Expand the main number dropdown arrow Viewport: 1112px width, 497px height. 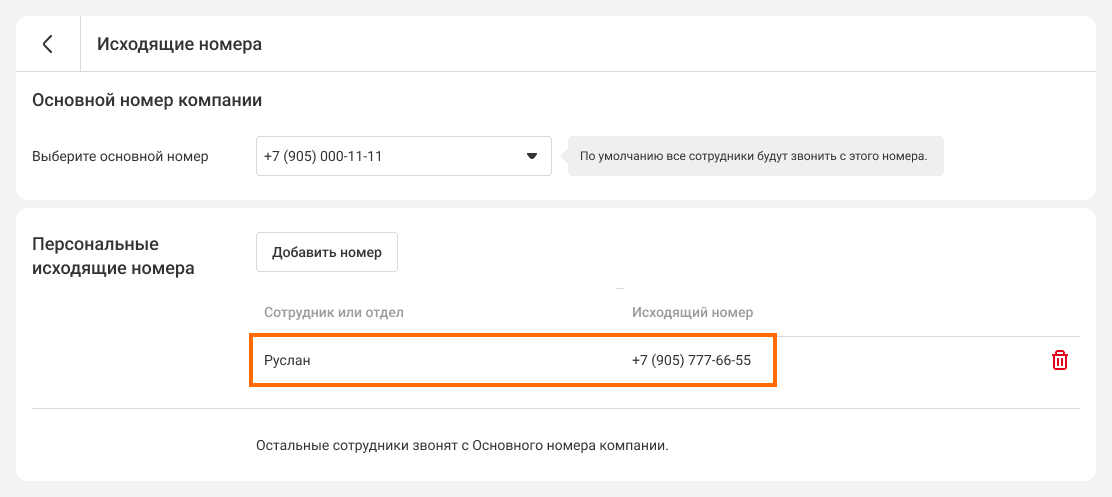(531, 157)
